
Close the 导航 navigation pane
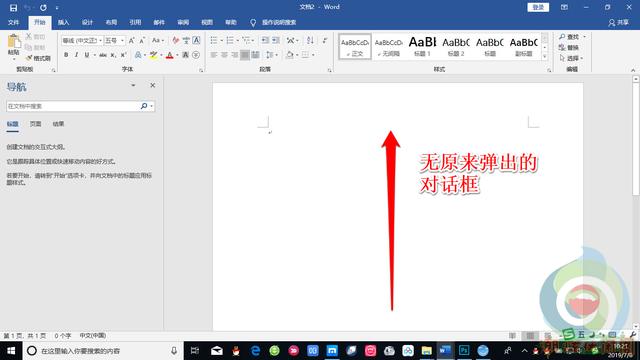pos(153,85)
